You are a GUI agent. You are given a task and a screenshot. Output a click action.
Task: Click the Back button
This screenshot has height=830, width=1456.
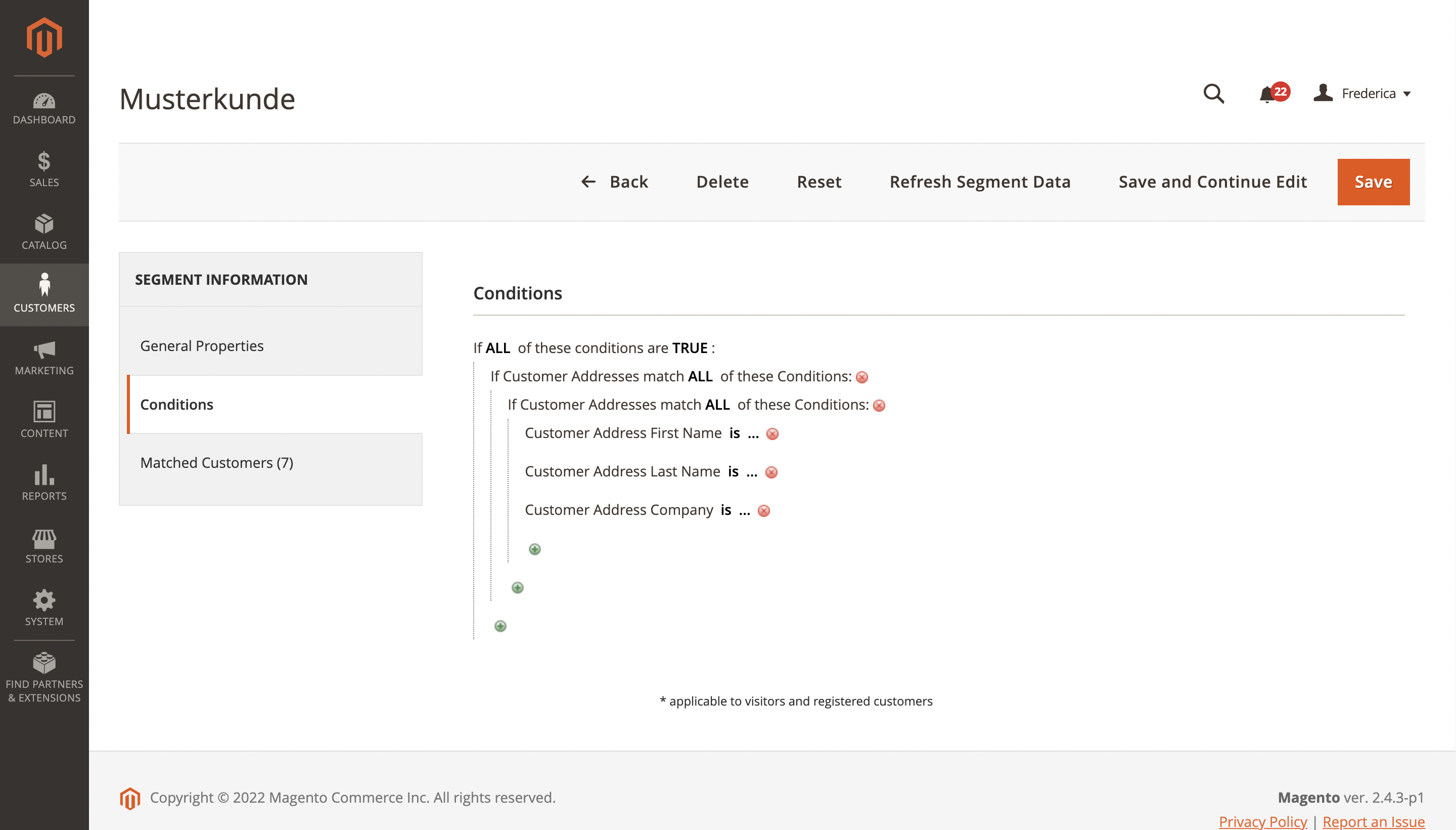[615, 182]
